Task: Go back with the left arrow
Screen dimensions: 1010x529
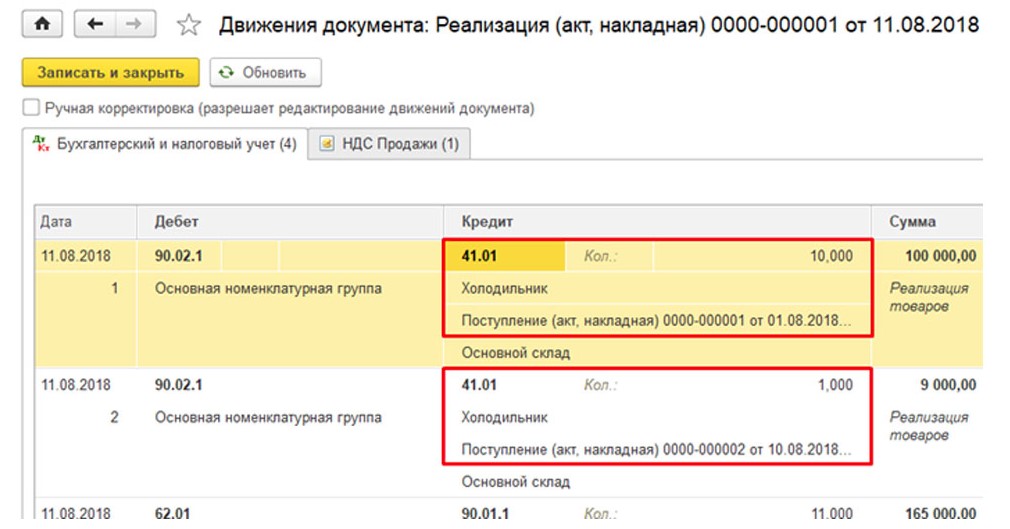Action: pyautogui.click(x=96, y=24)
